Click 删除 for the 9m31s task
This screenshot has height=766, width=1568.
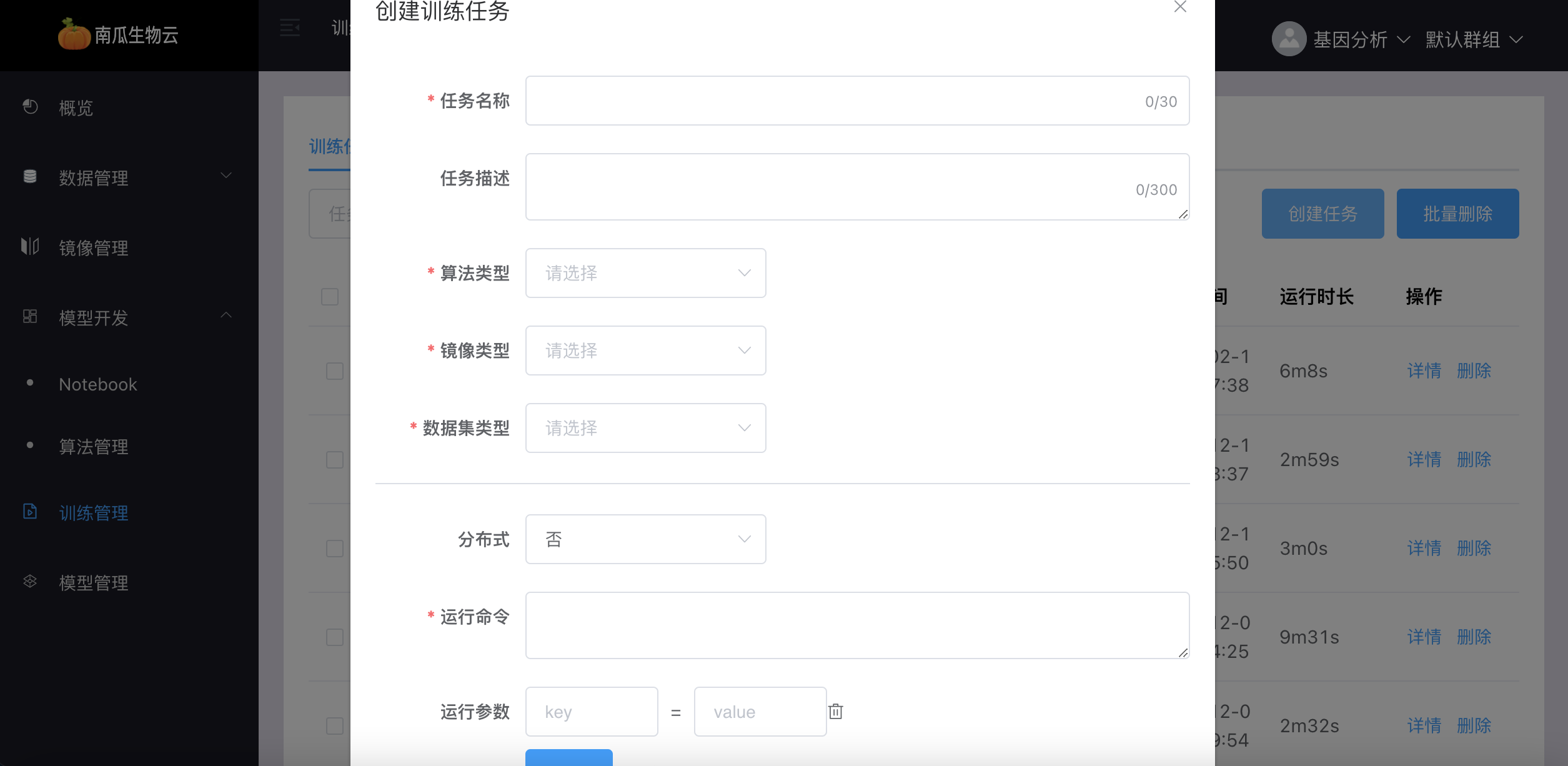pos(1474,637)
